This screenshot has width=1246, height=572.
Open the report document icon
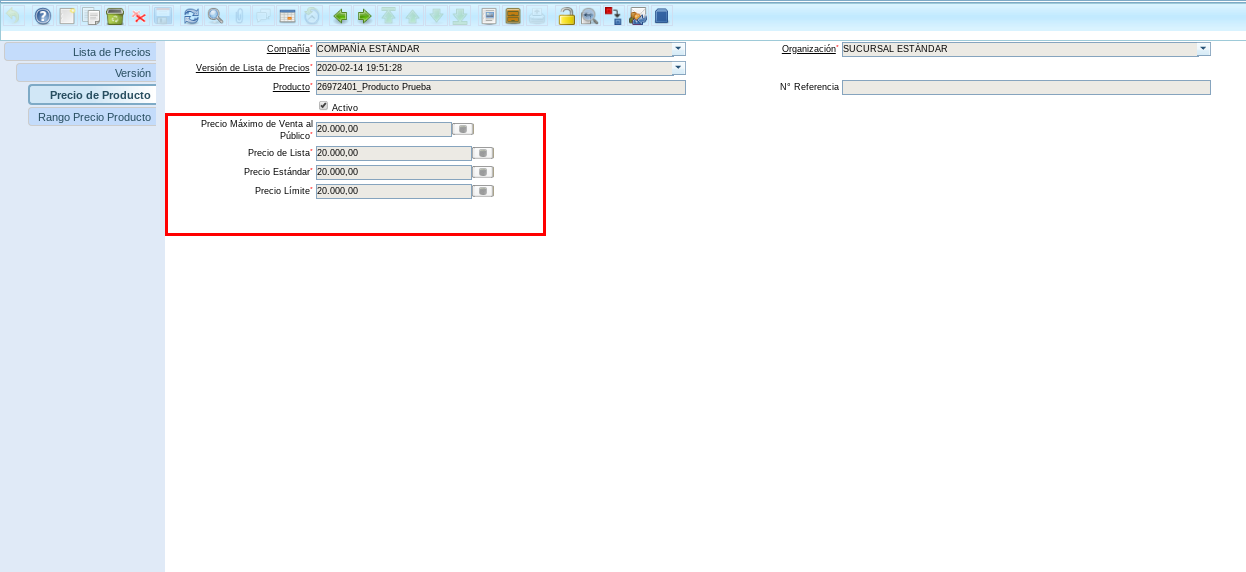click(x=489, y=16)
